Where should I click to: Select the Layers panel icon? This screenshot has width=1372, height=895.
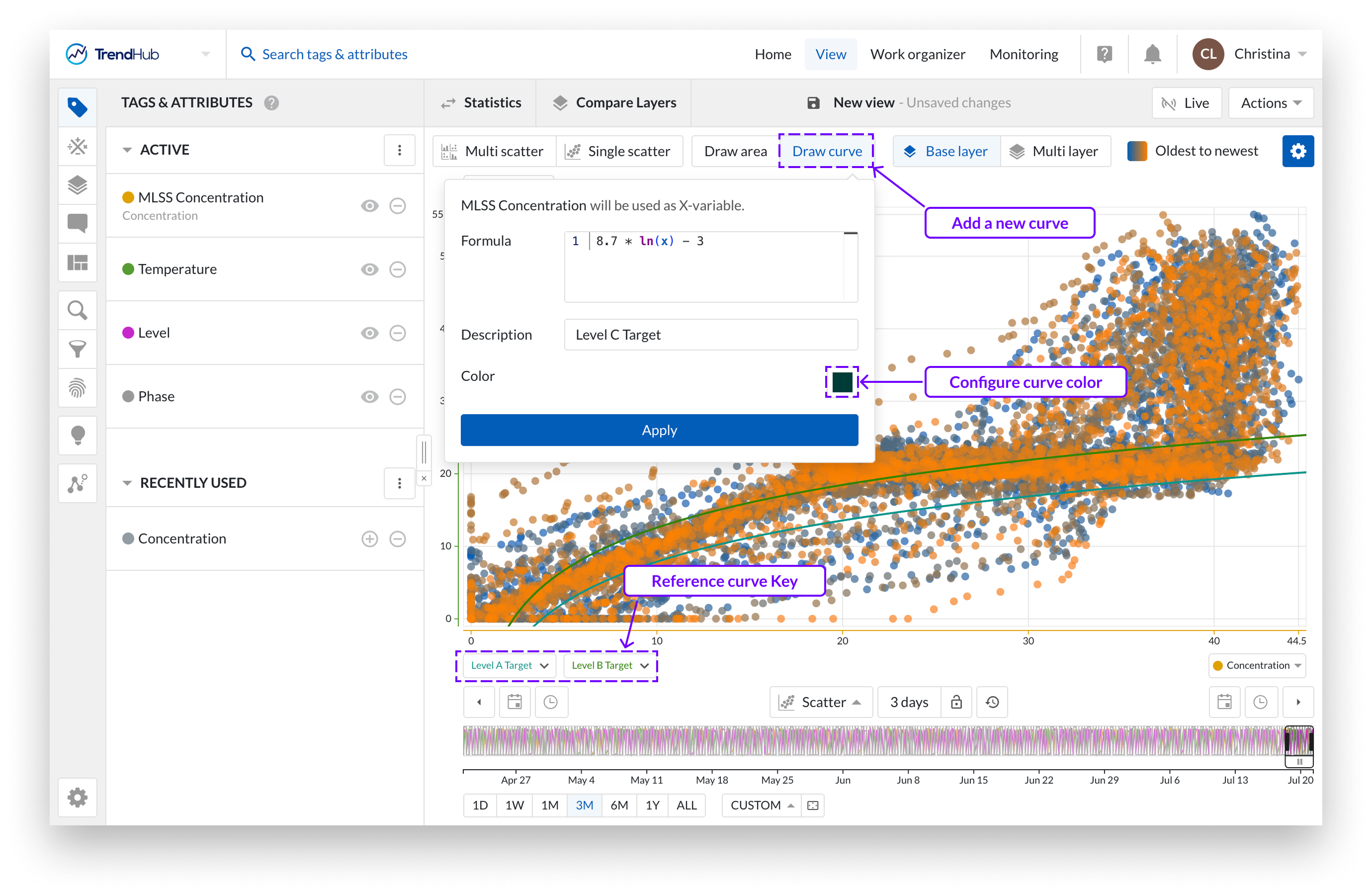tap(77, 185)
